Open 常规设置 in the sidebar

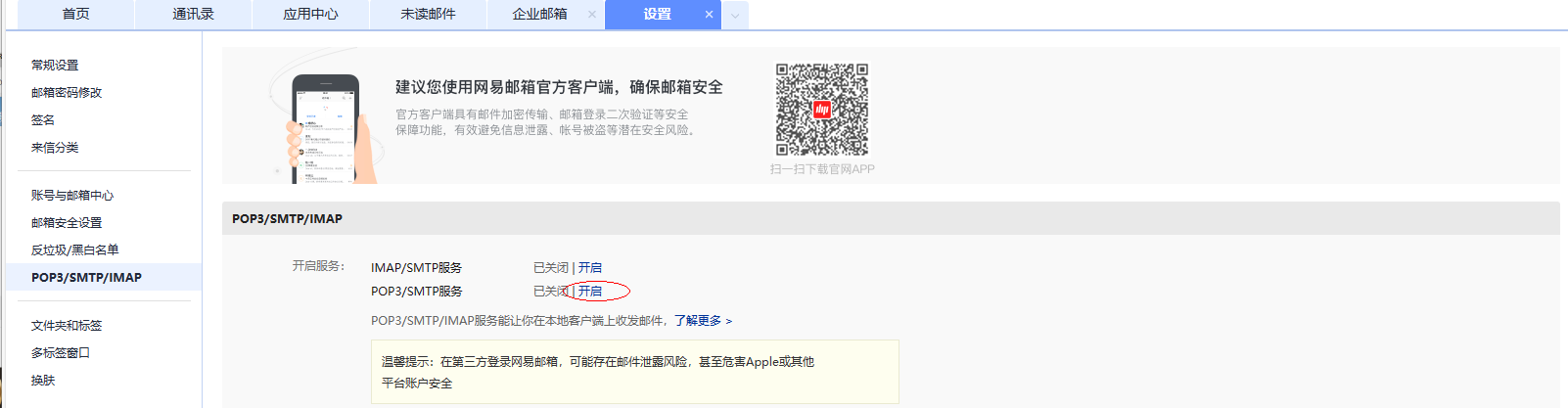[x=55, y=66]
